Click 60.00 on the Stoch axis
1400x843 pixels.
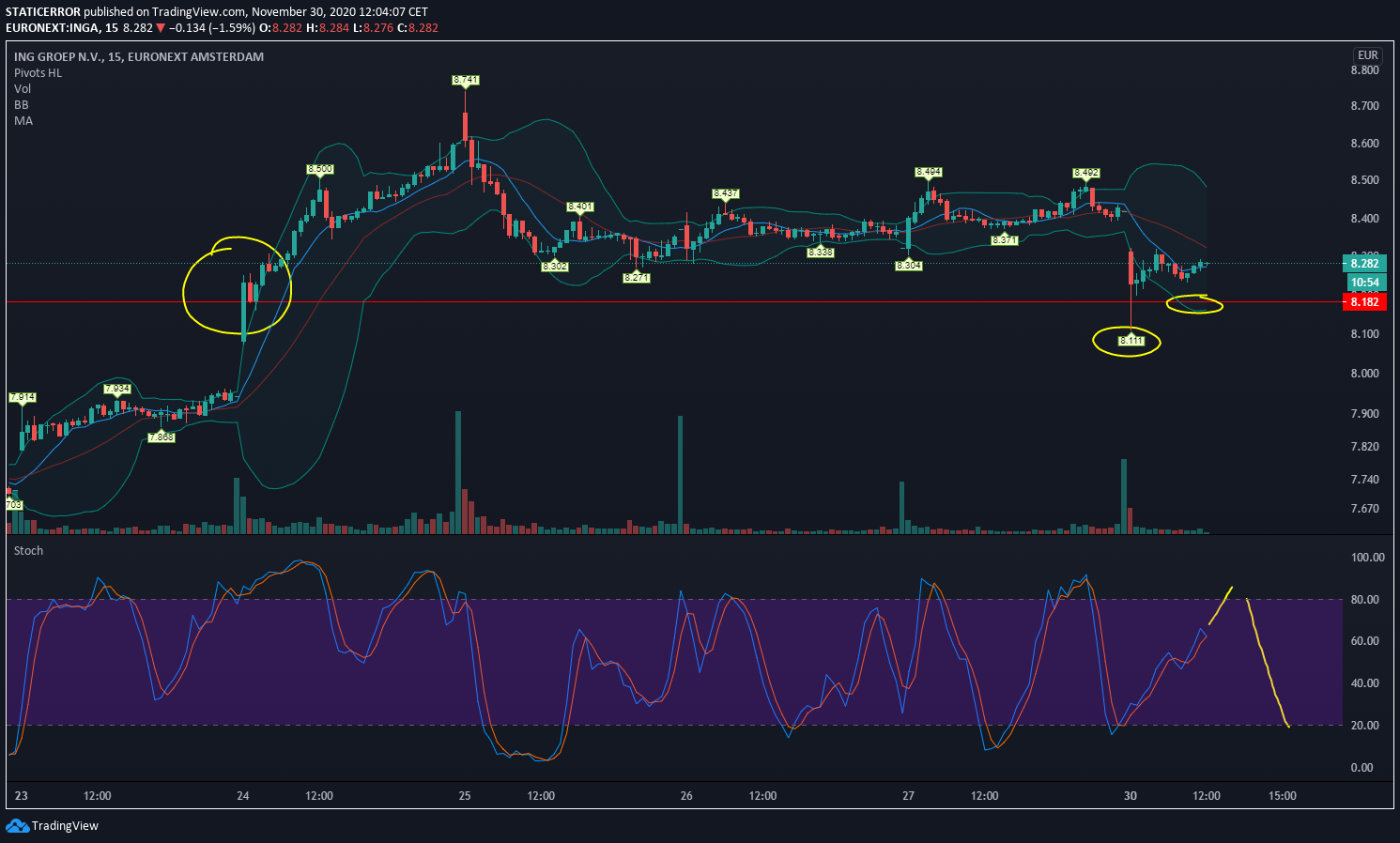(x=1364, y=641)
